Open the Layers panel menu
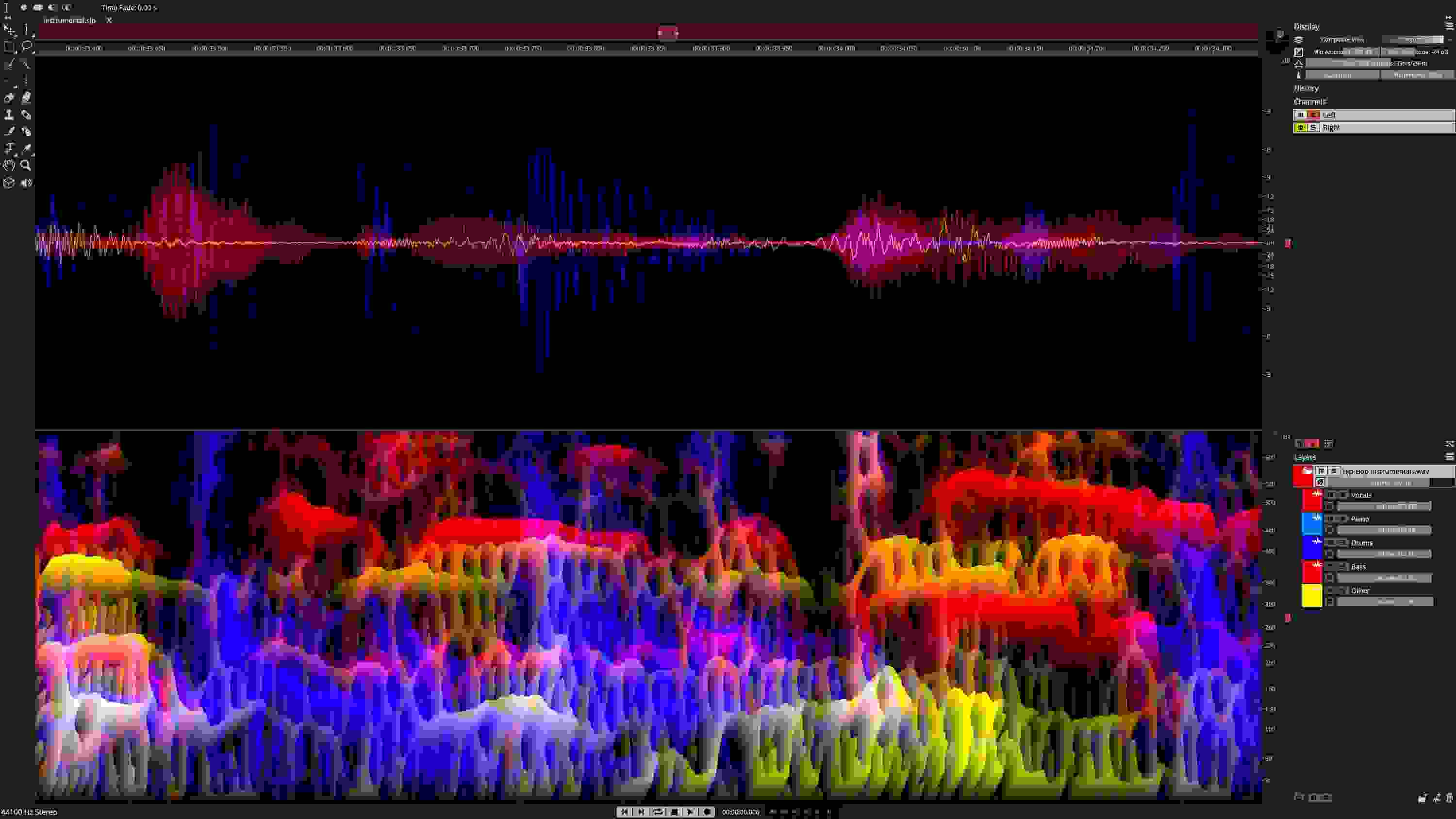 [x=1449, y=457]
